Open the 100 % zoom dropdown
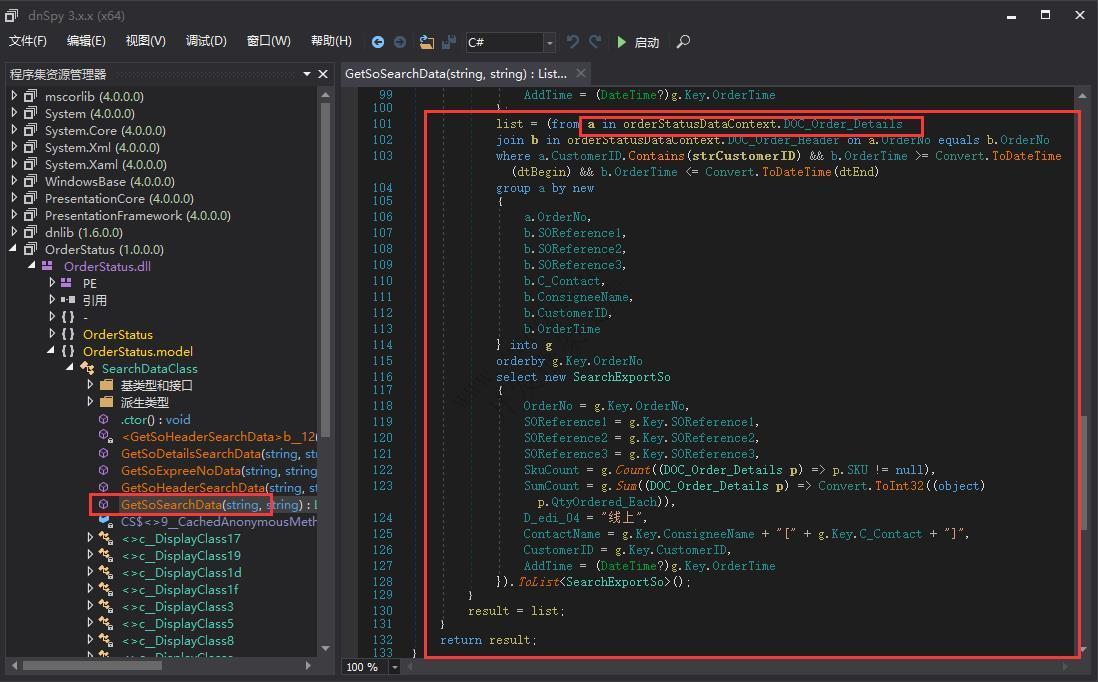The image size is (1098, 682). pyautogui.click(x=396, y=667)
